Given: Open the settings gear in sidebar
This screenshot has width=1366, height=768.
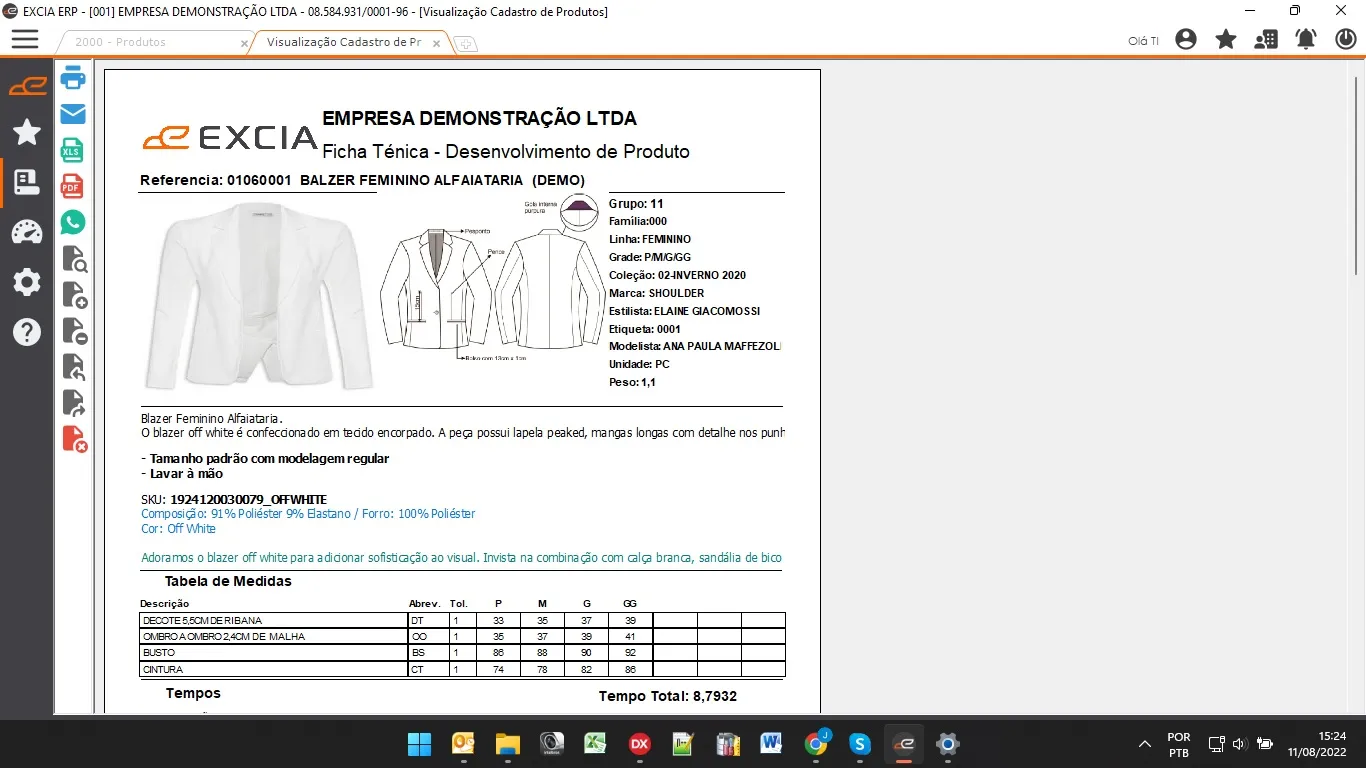Looking at the screenshot, I should point(27,282).
